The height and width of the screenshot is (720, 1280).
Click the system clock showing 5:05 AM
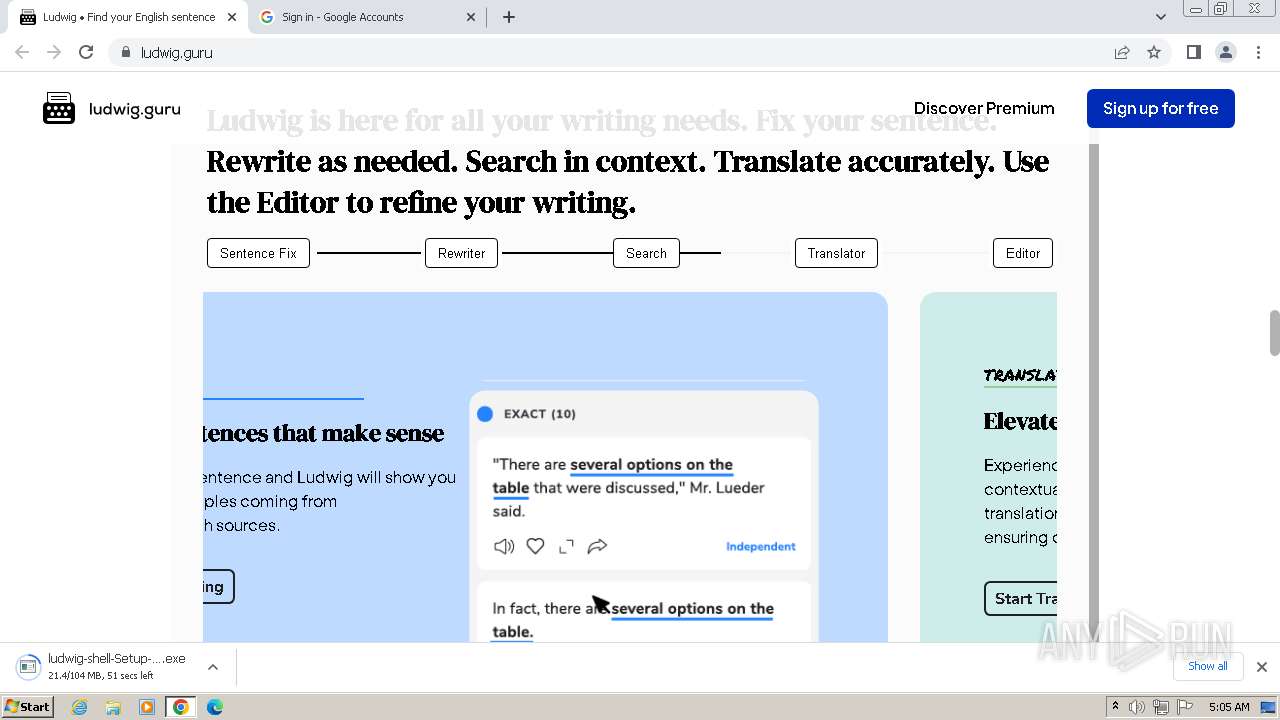click(1229, 707)
